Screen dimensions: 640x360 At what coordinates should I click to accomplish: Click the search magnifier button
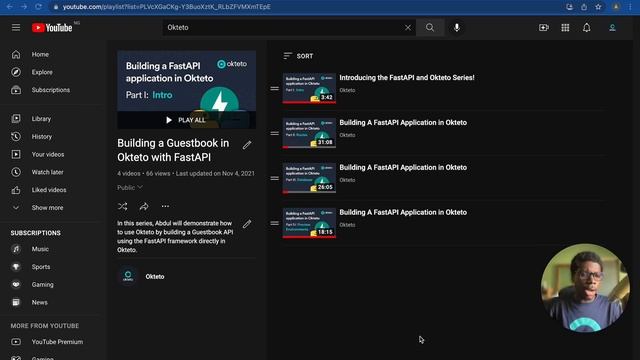click(430, 27)
